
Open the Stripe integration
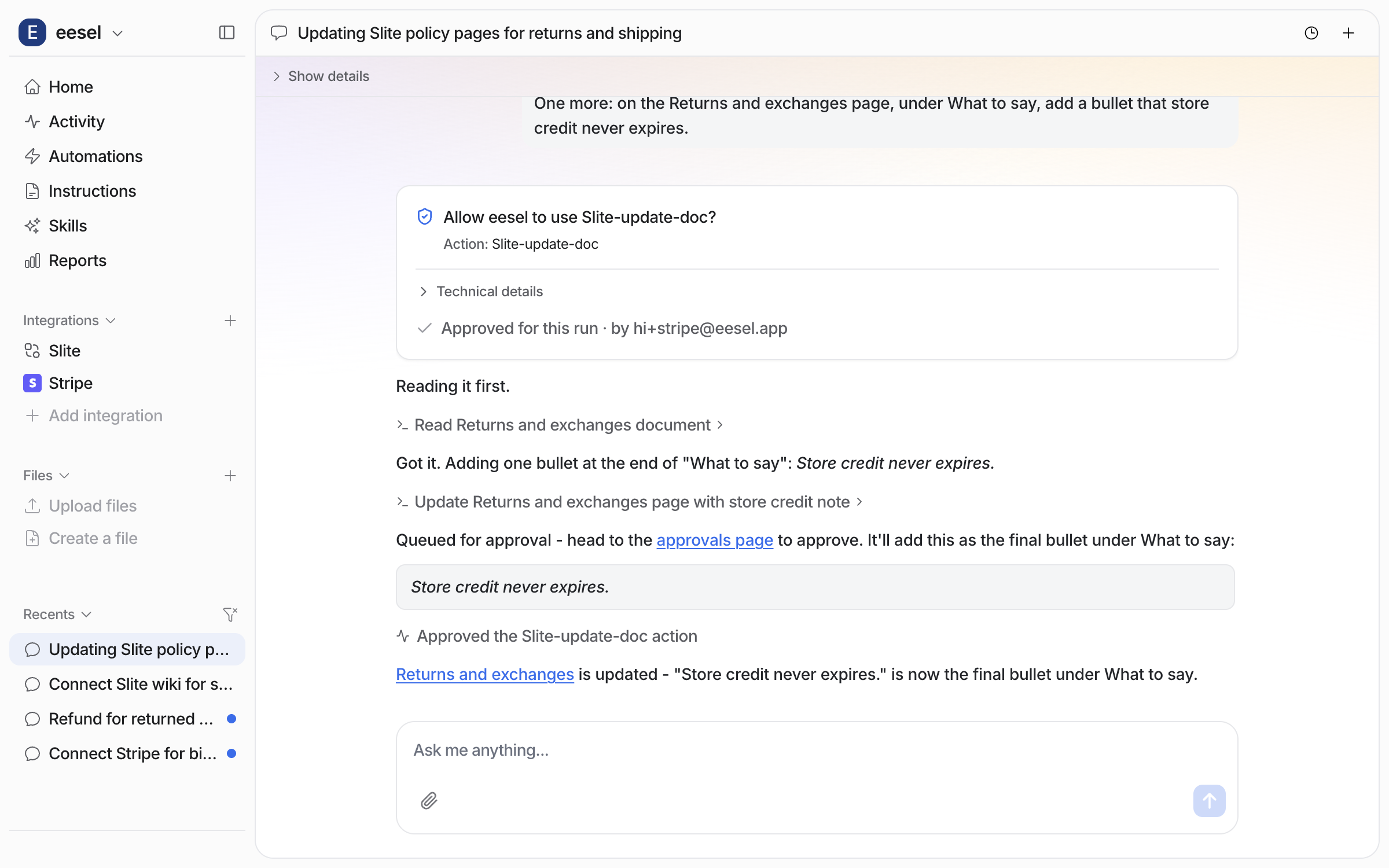(127, 383)
